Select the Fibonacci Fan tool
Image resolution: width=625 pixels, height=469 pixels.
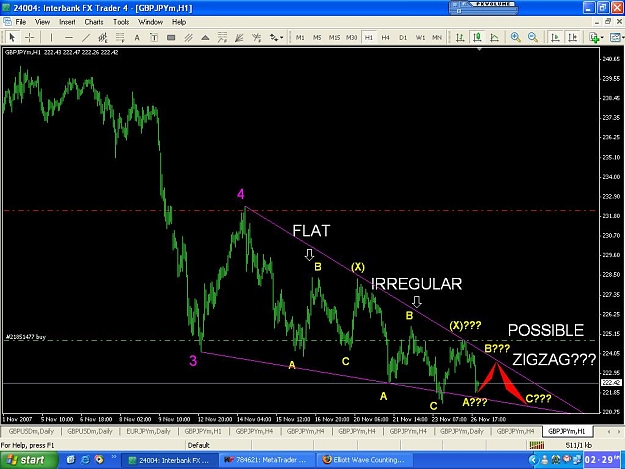tap(256, 37)
